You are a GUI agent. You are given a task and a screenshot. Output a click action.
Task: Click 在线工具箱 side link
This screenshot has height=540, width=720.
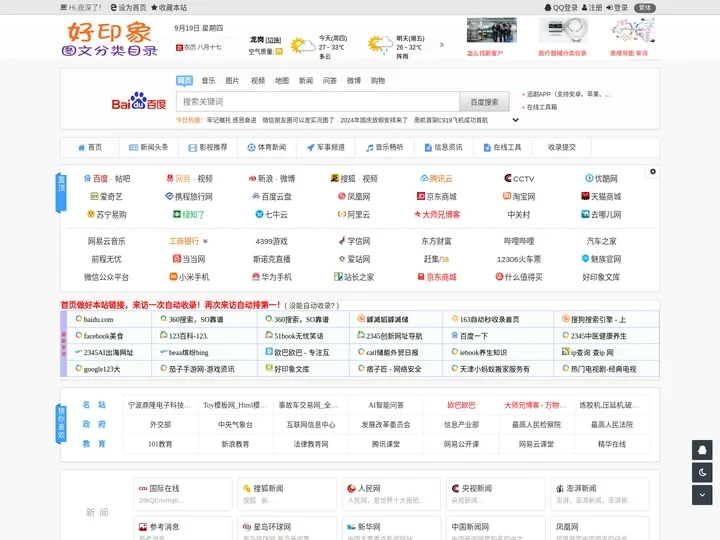(542, 107)
